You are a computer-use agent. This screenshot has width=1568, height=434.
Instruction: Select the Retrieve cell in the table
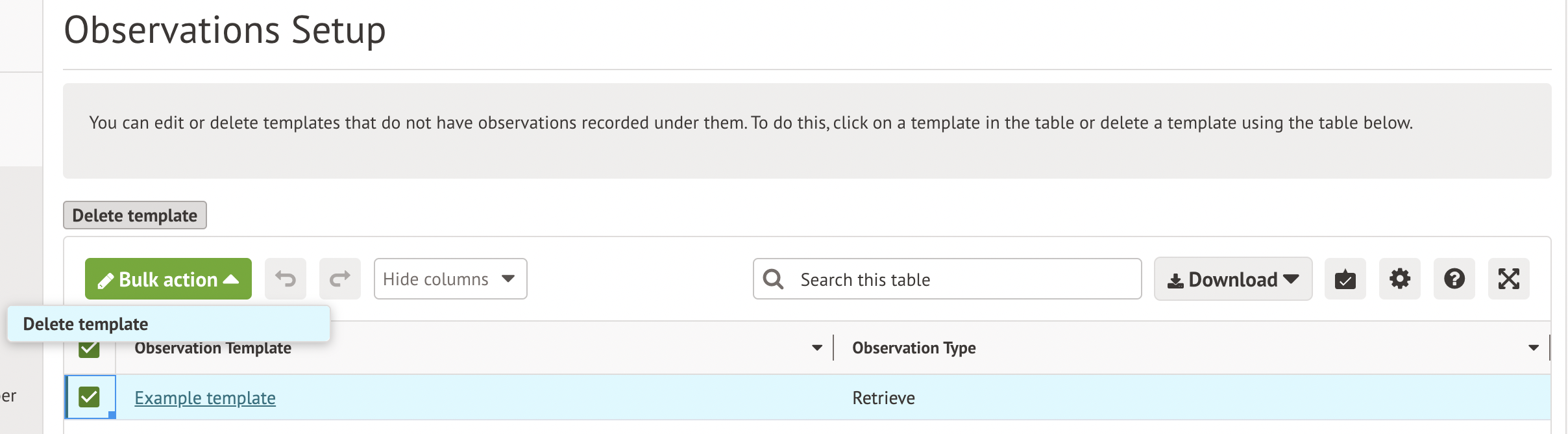pos(883,398)
